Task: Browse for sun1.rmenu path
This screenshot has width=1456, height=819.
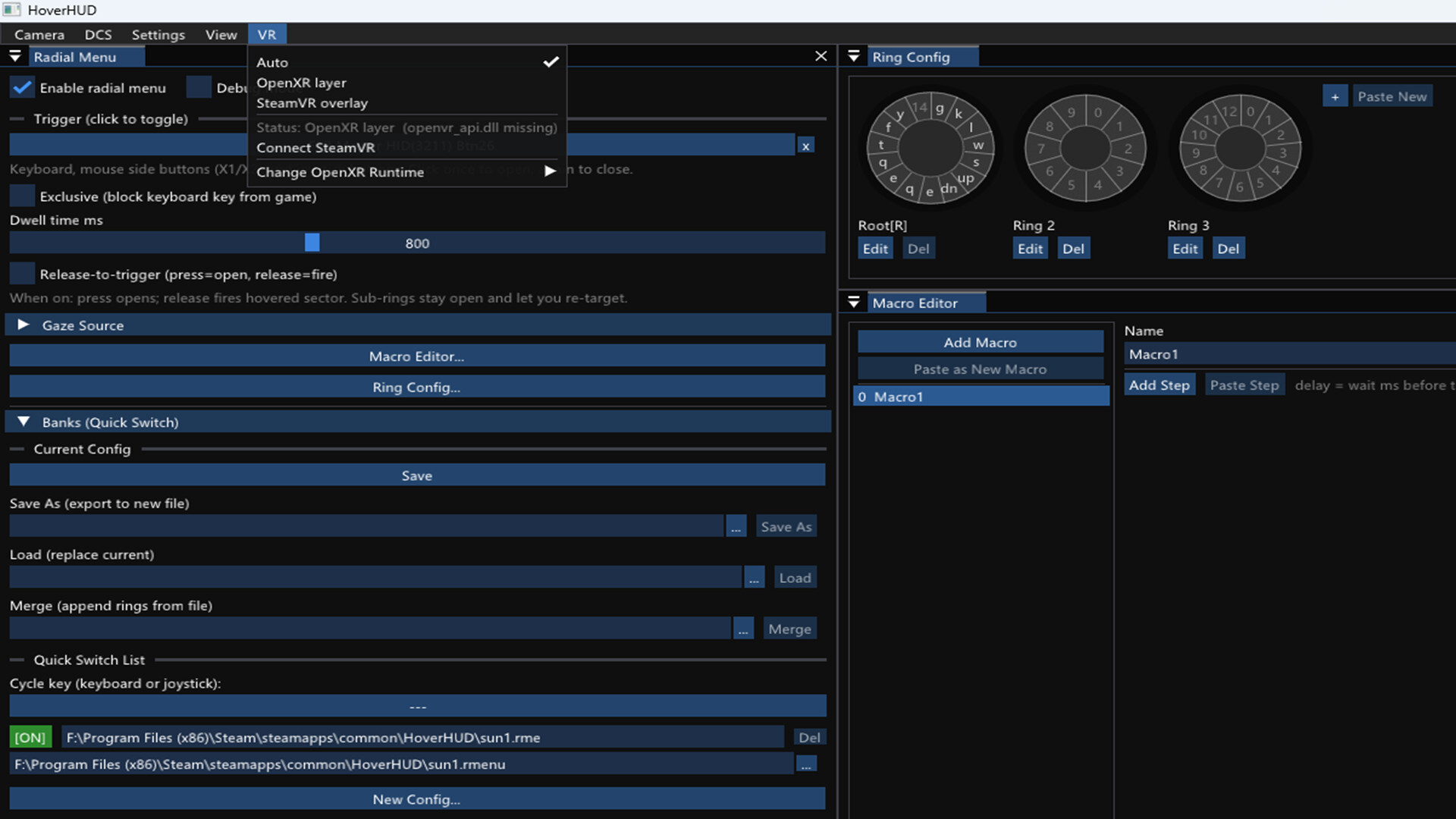Action: click(806, 764)
